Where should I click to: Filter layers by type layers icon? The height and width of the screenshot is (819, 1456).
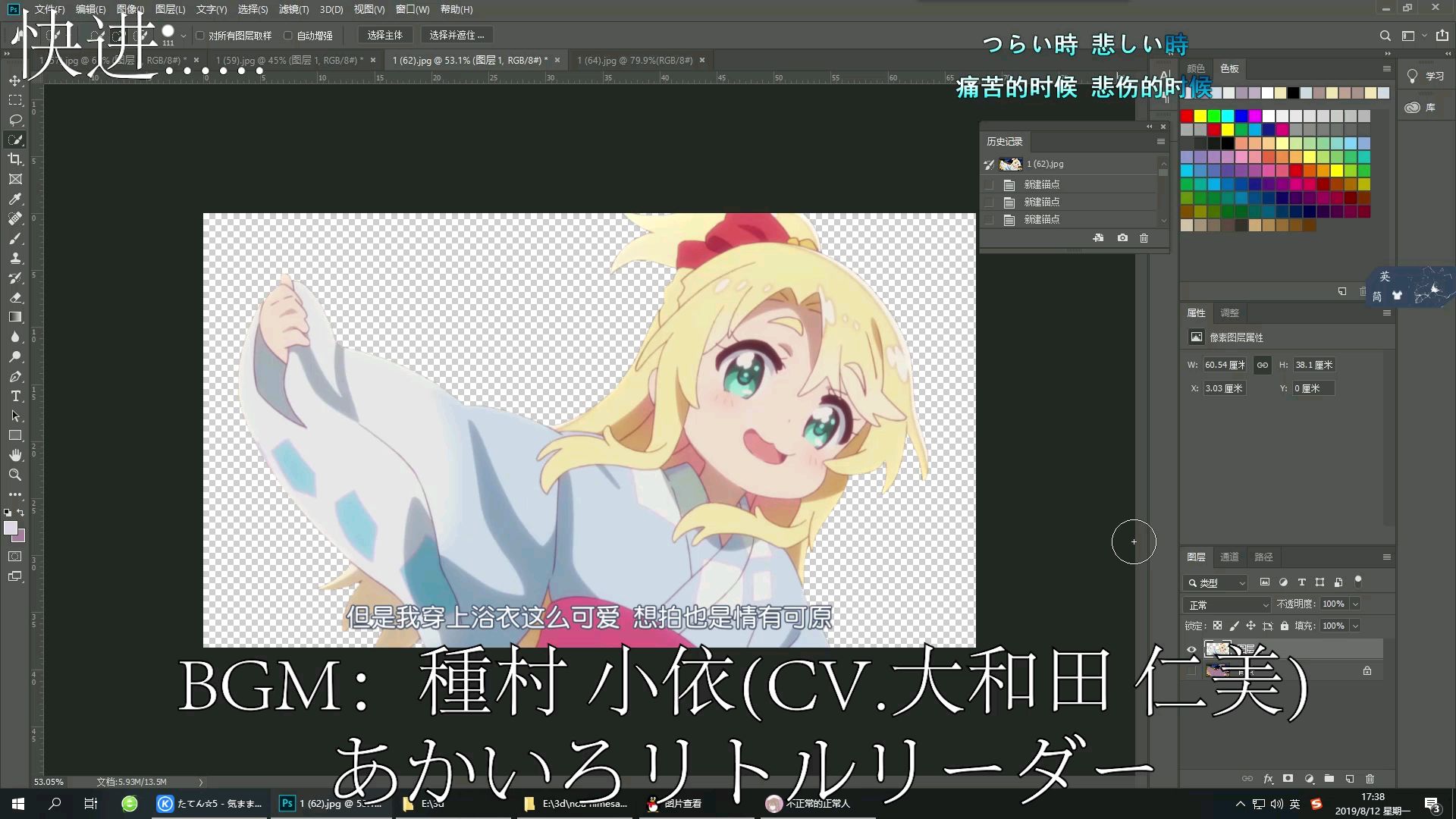(1301, 582)
